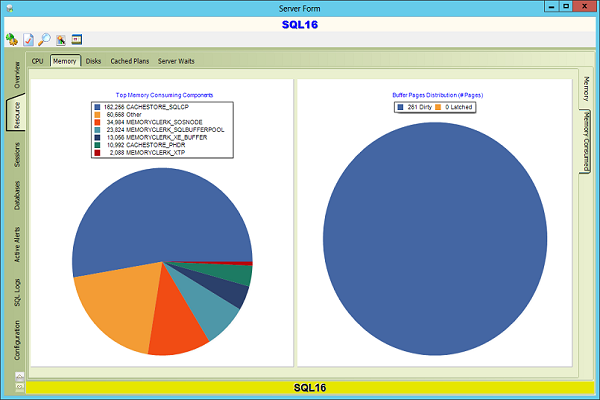600x400 pixels.
Task: Open the Disks tab
Action: point(93,61)
